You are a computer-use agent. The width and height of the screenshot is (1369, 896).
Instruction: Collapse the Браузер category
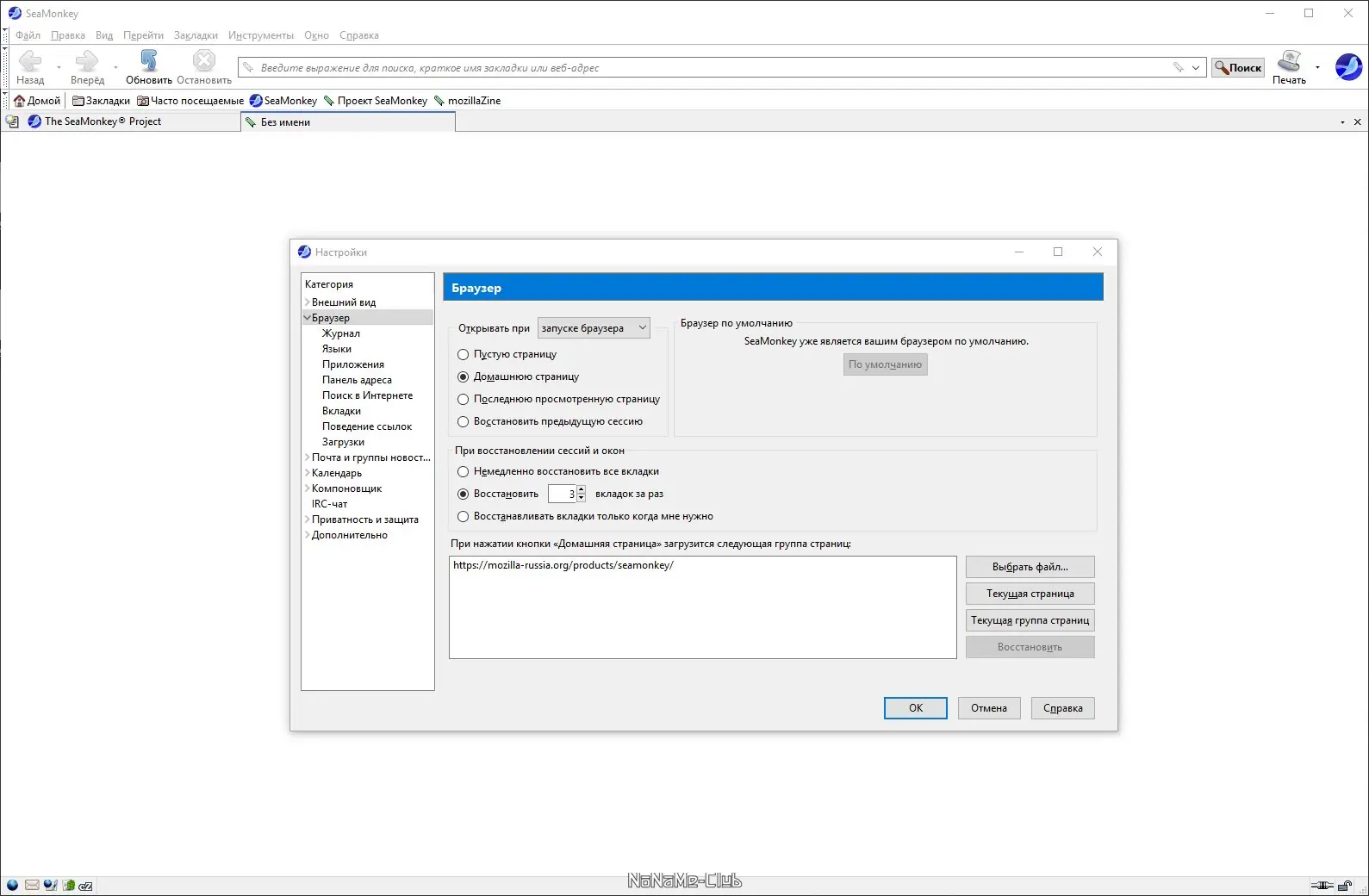[x=308, y=318]
